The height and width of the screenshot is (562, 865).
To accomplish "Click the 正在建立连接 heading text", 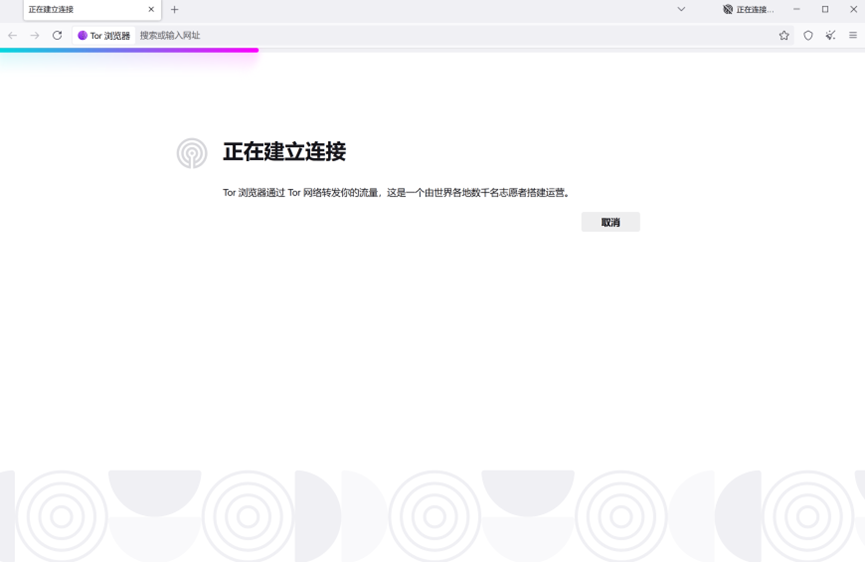I will (x=284, y=152).
